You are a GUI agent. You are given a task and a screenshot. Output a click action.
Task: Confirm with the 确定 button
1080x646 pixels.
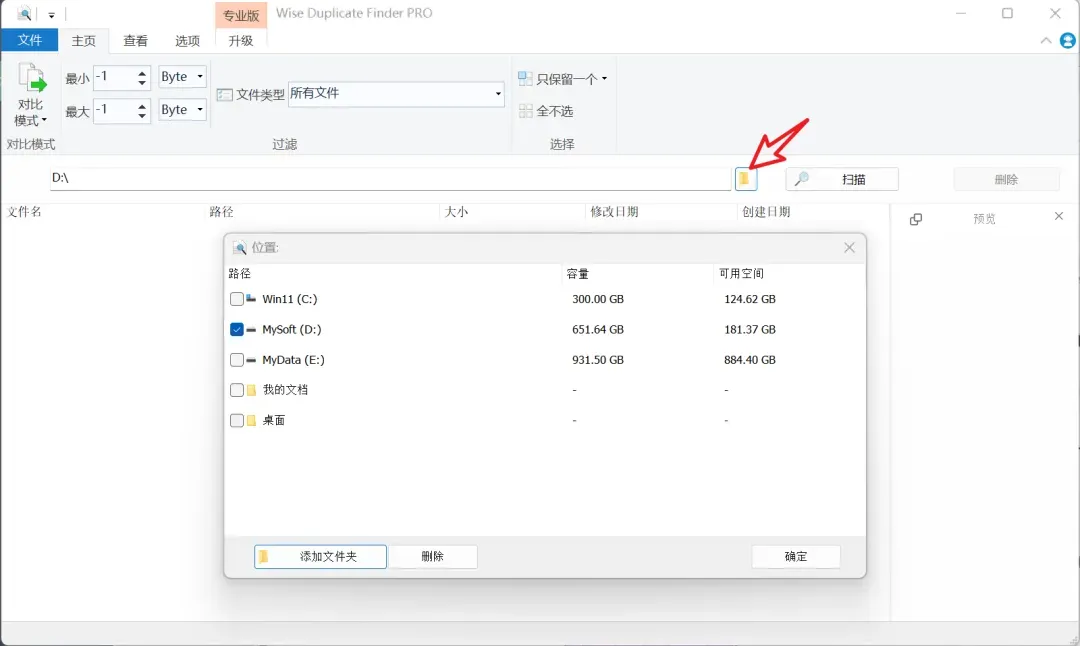796,556
